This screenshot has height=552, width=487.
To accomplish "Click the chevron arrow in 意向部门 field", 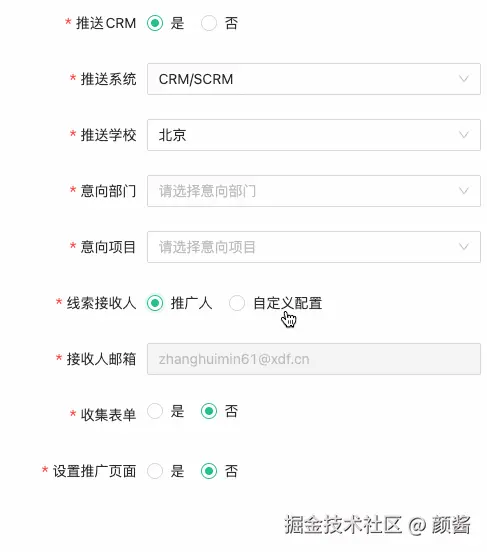I will (x=464, y=191).
